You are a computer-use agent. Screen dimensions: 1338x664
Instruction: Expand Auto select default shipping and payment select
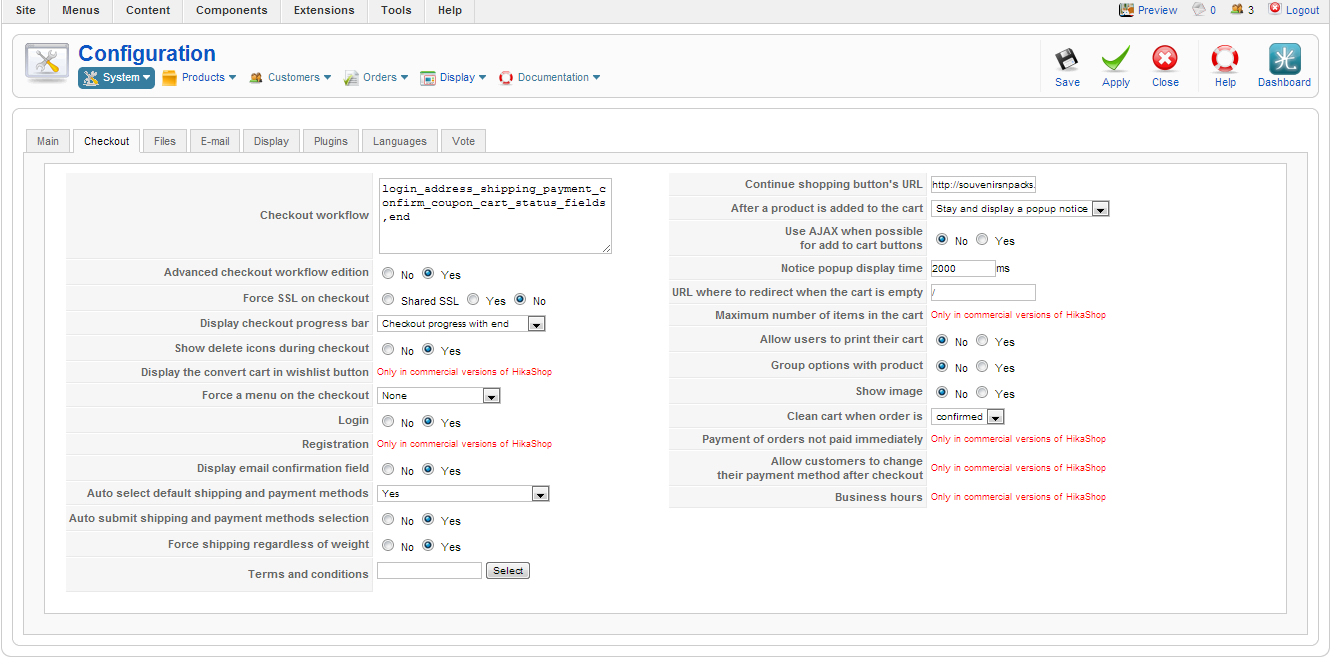click(x=464, y=494)
